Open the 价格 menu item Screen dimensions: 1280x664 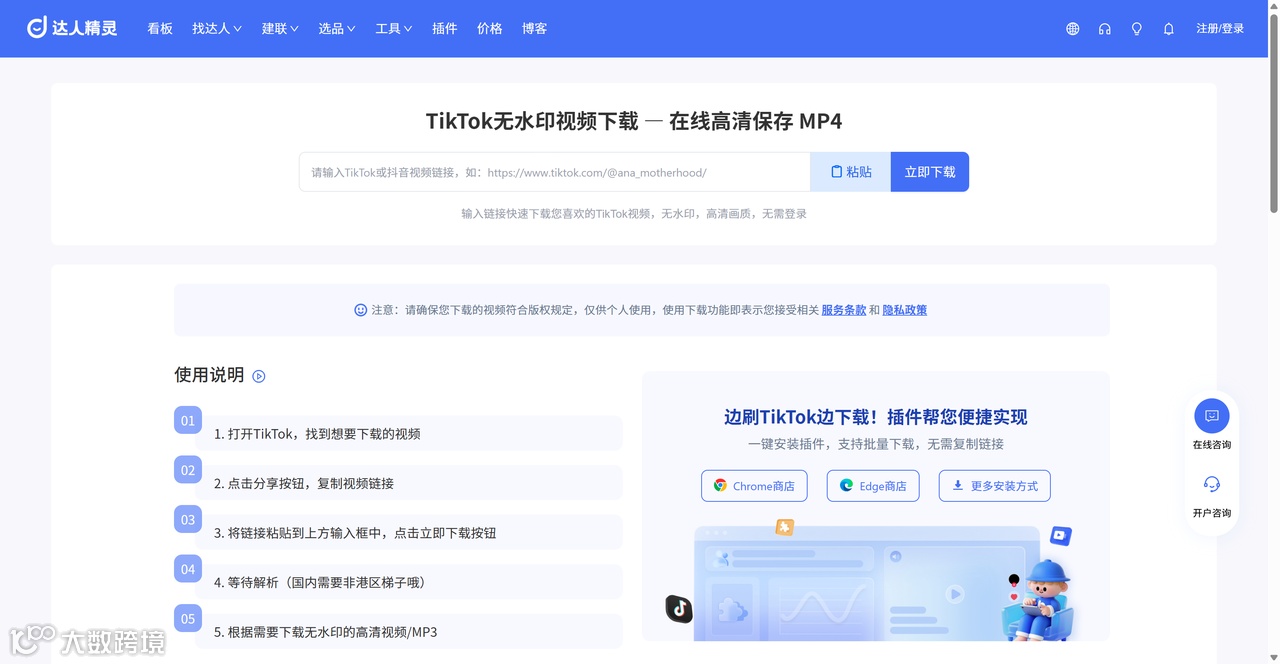[x=490, y=29]
